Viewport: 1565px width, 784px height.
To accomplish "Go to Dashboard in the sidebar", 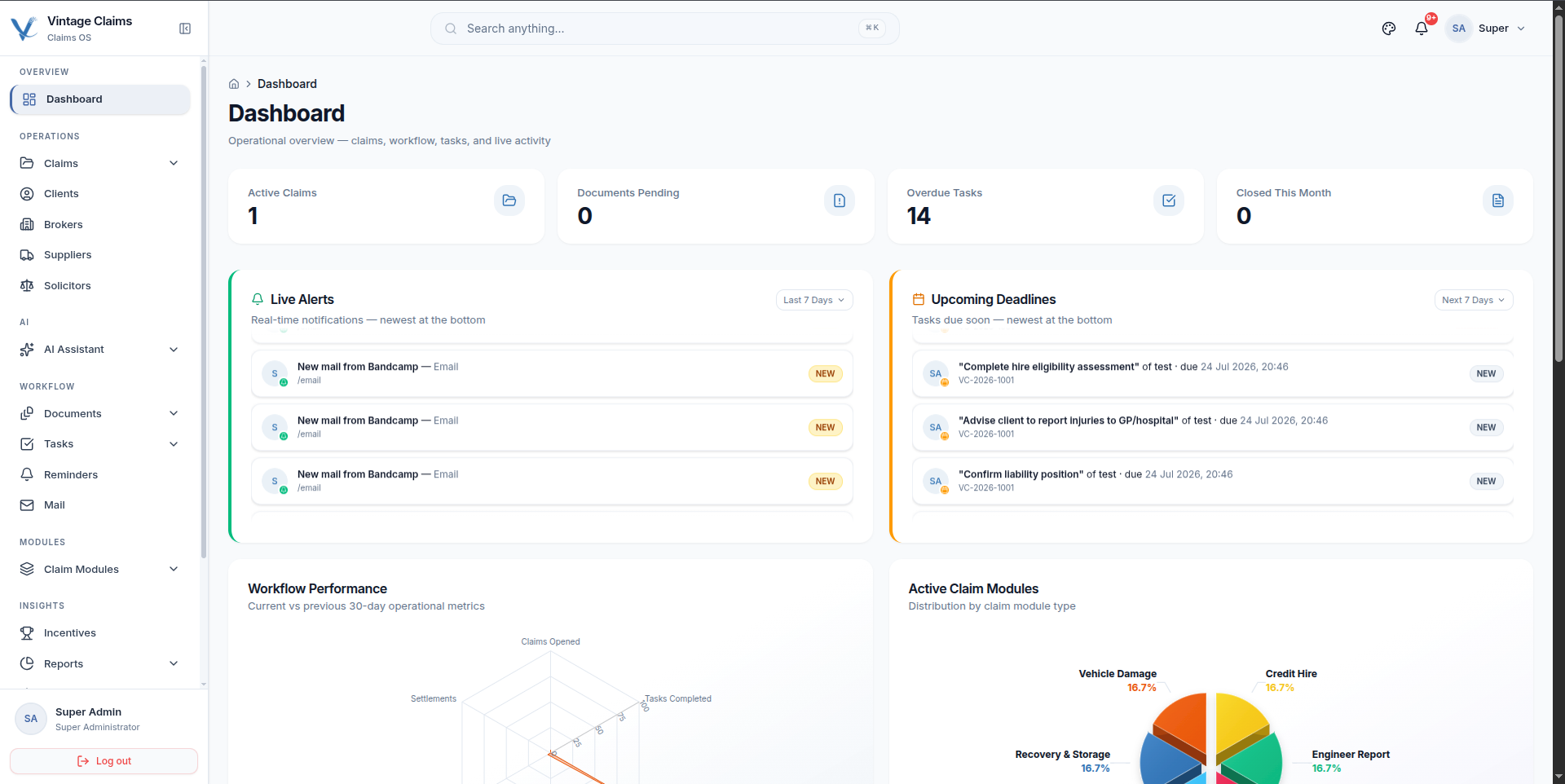I will [x=100, y=99].
